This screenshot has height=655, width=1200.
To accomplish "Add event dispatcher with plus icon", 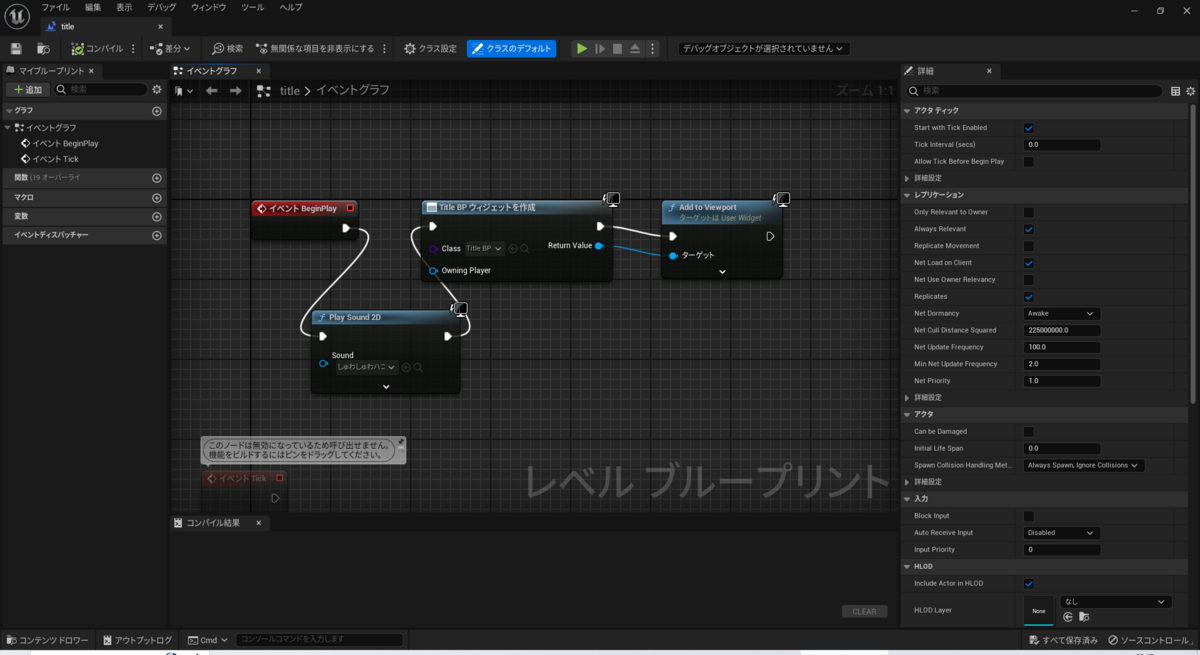I will click(157, 235).
